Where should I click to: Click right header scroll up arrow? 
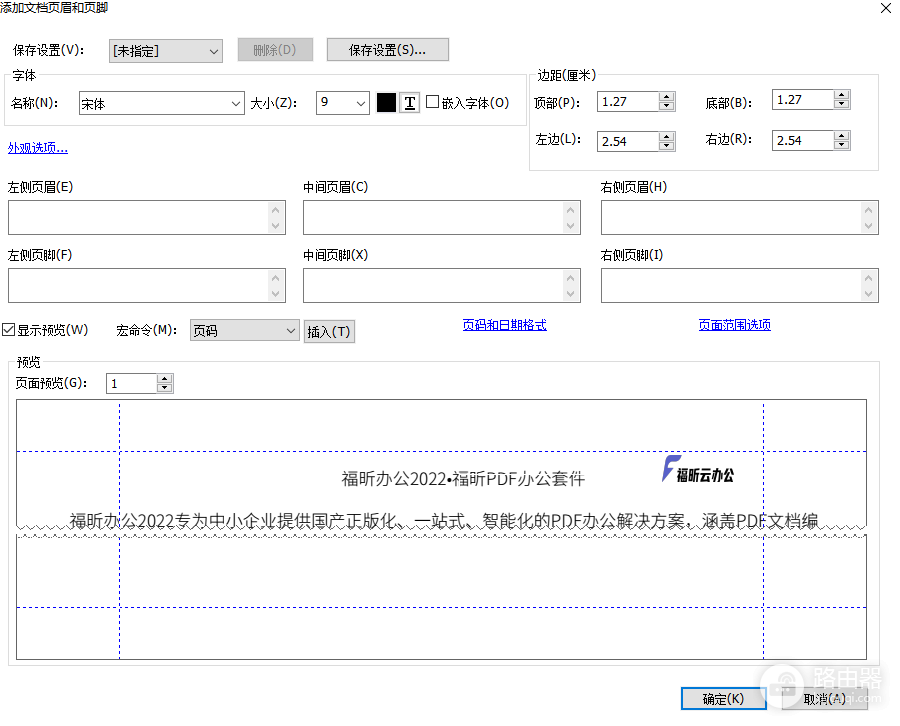pyautogui.click(x=868, y=210)
